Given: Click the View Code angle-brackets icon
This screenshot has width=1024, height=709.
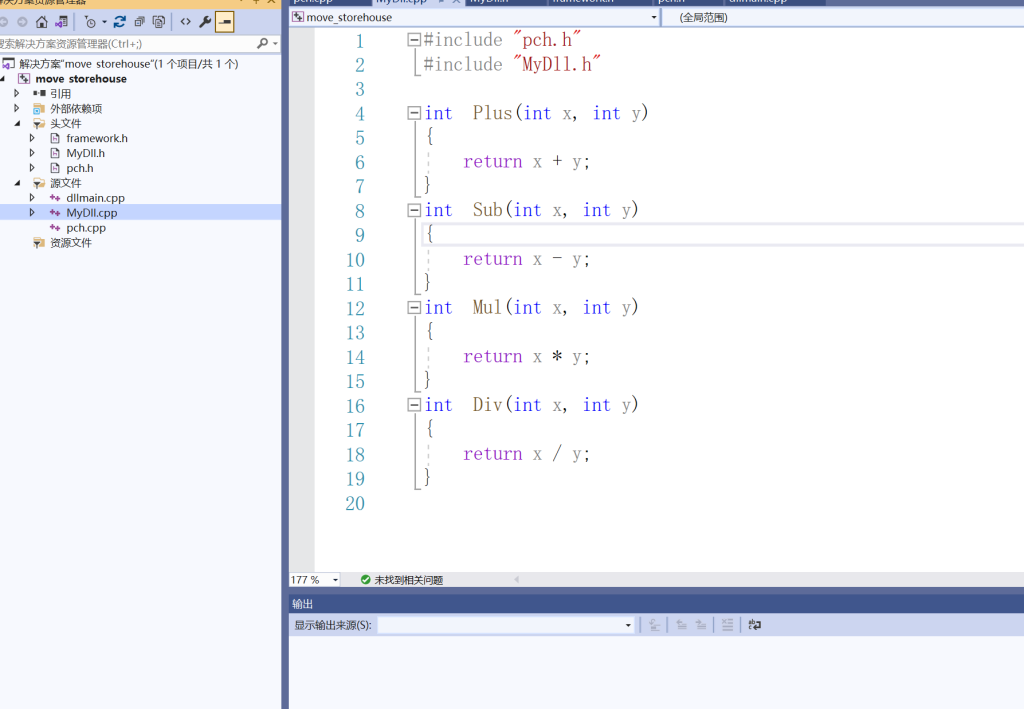Looking at the screenshot, I should [186, 22].
